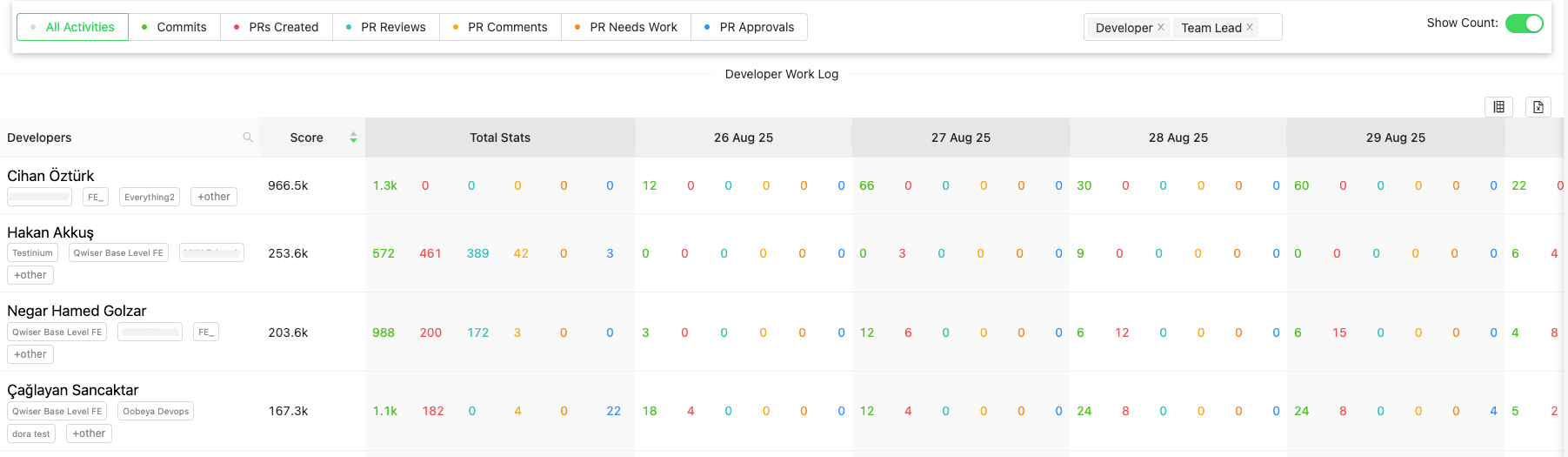Open the column settings table icon
This screenshot has width=1568, height=457.
1498,107
